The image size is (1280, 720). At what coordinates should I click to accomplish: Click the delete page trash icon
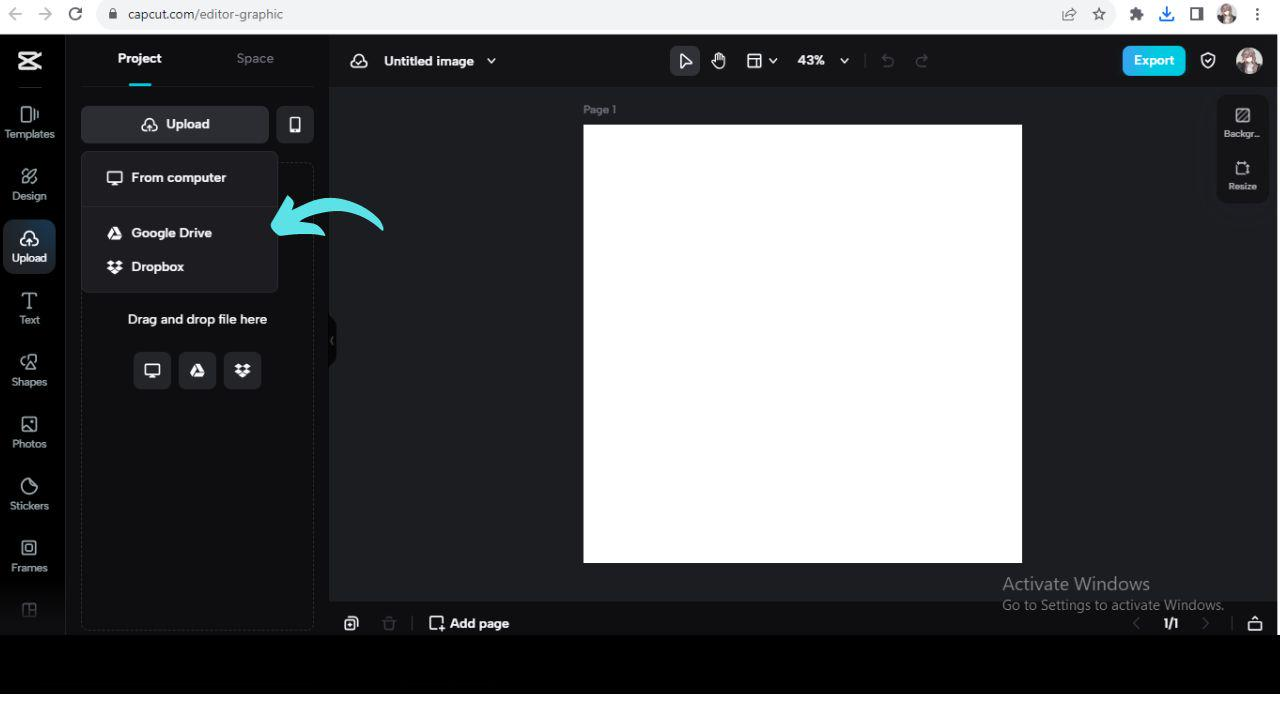tap(389, 623)
